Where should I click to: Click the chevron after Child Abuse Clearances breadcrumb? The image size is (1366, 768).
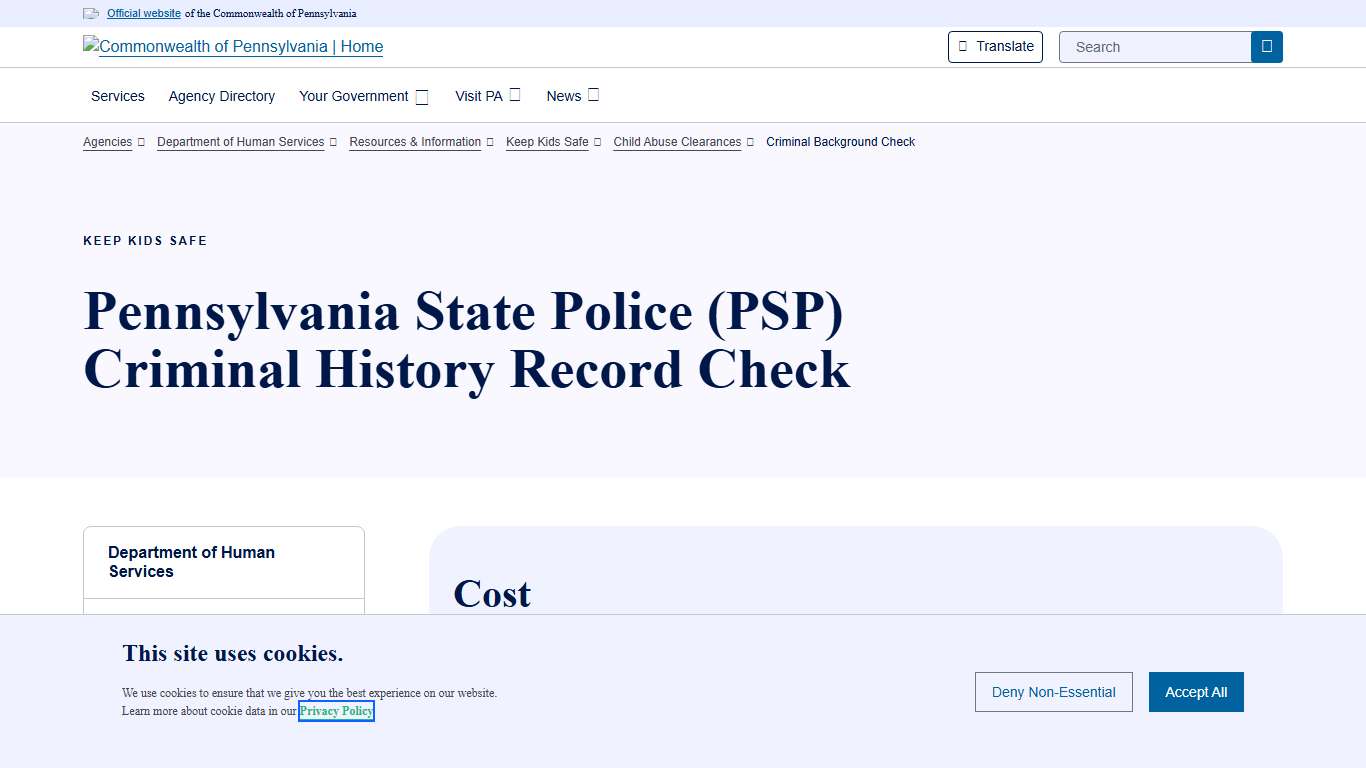750,142
